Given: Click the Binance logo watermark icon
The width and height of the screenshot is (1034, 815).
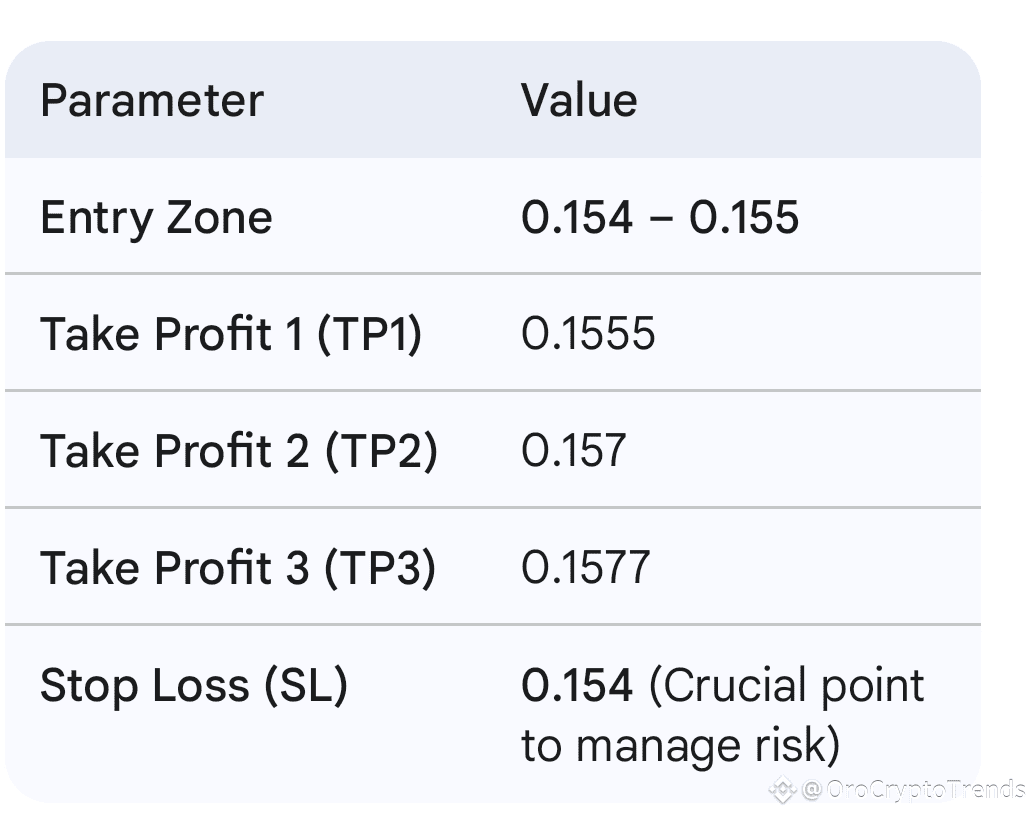Looking at the screenshot, I should point(782,790).
